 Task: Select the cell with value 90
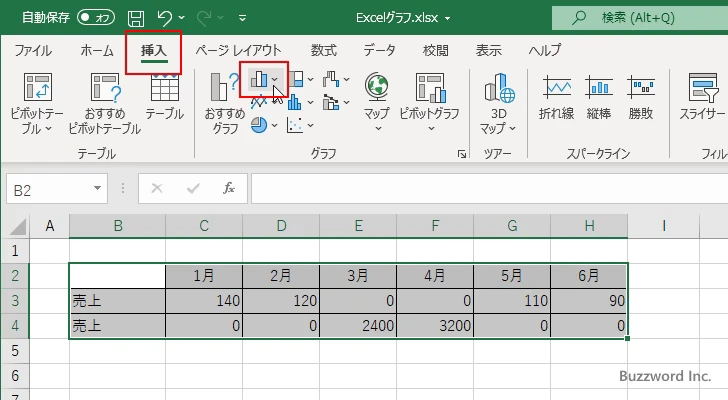tap(589, 301)
